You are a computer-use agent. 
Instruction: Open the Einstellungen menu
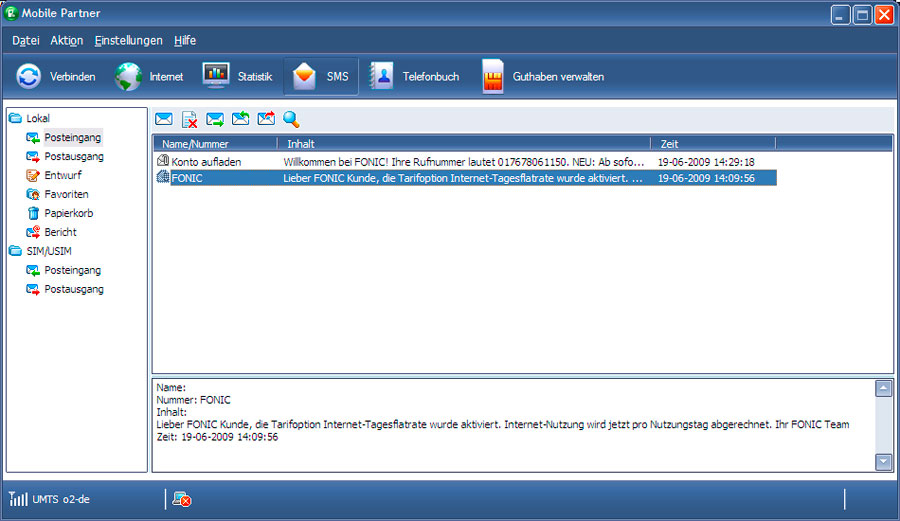pos(128,41)
